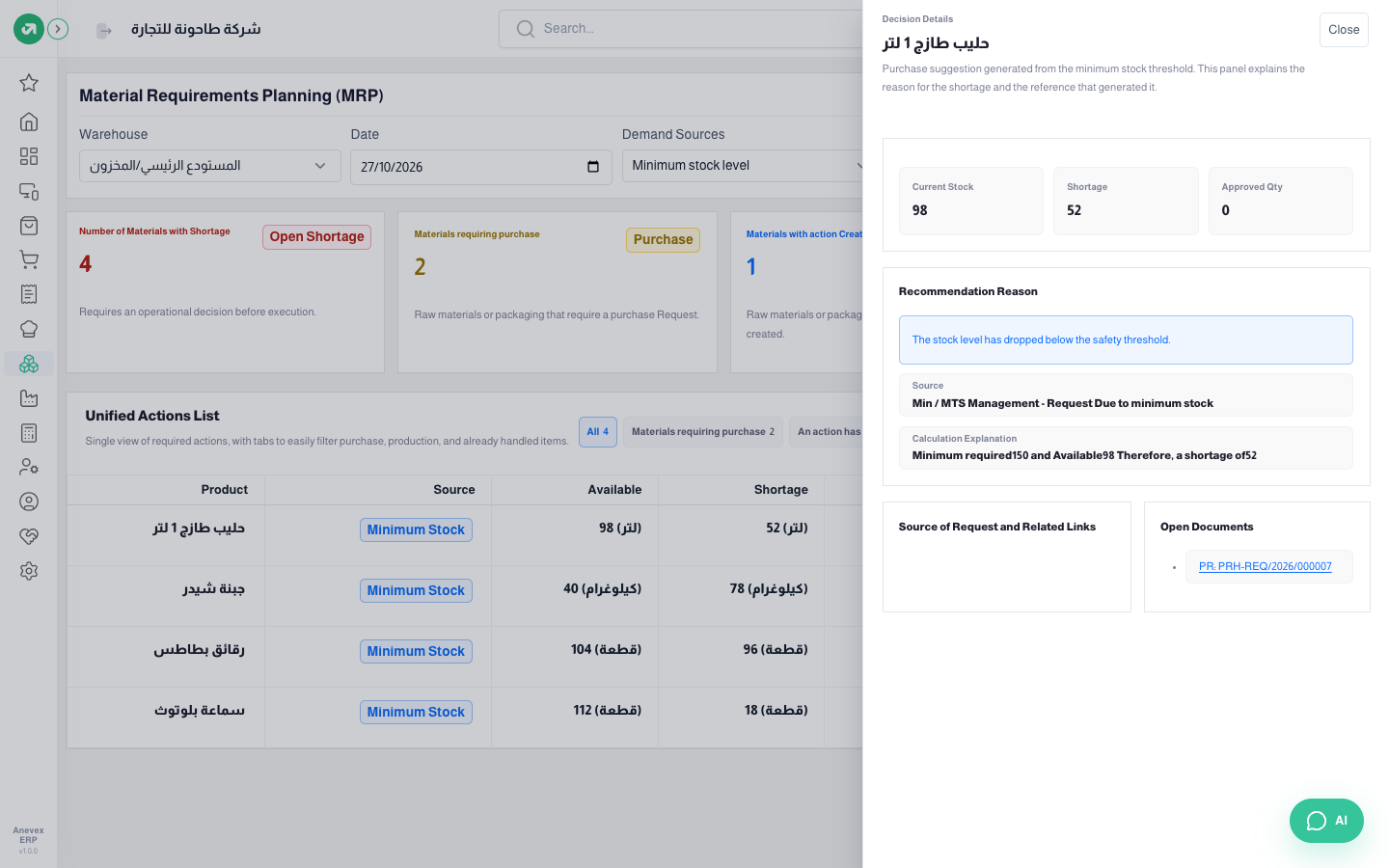Open the favorites star in the sidebar
This screenshot has width=1389, height=868.
[29, 83]
